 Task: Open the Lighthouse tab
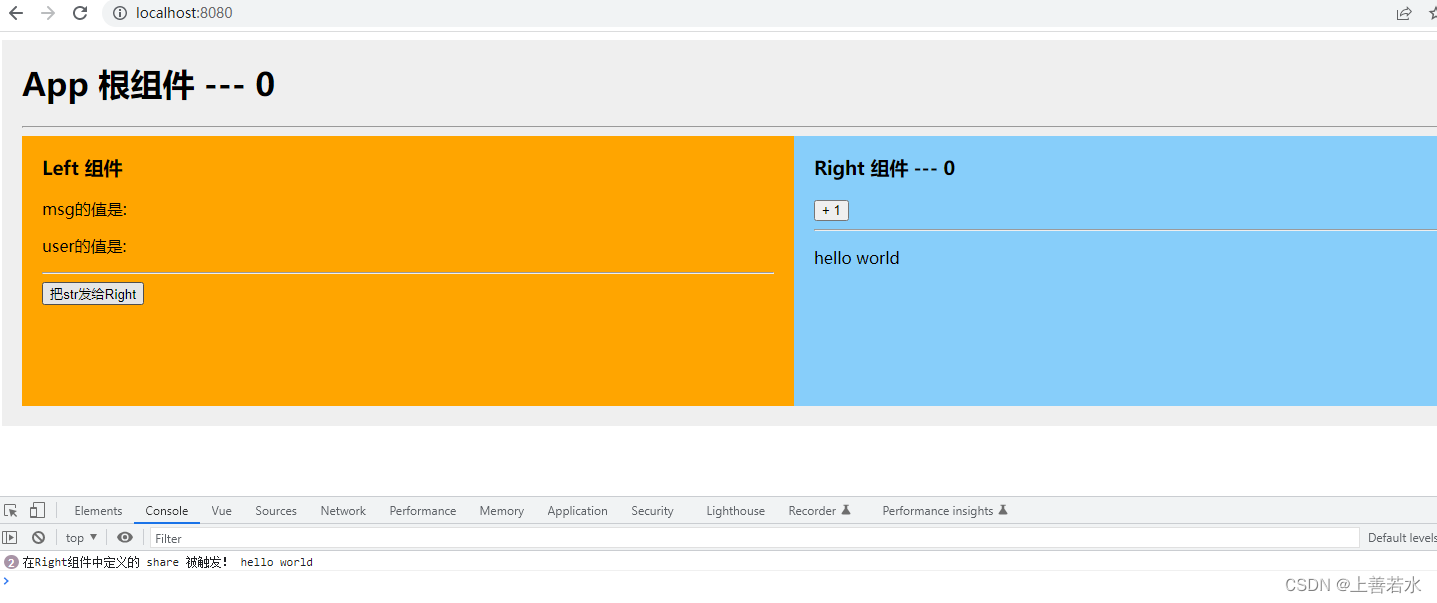click(x=736, y=510)
